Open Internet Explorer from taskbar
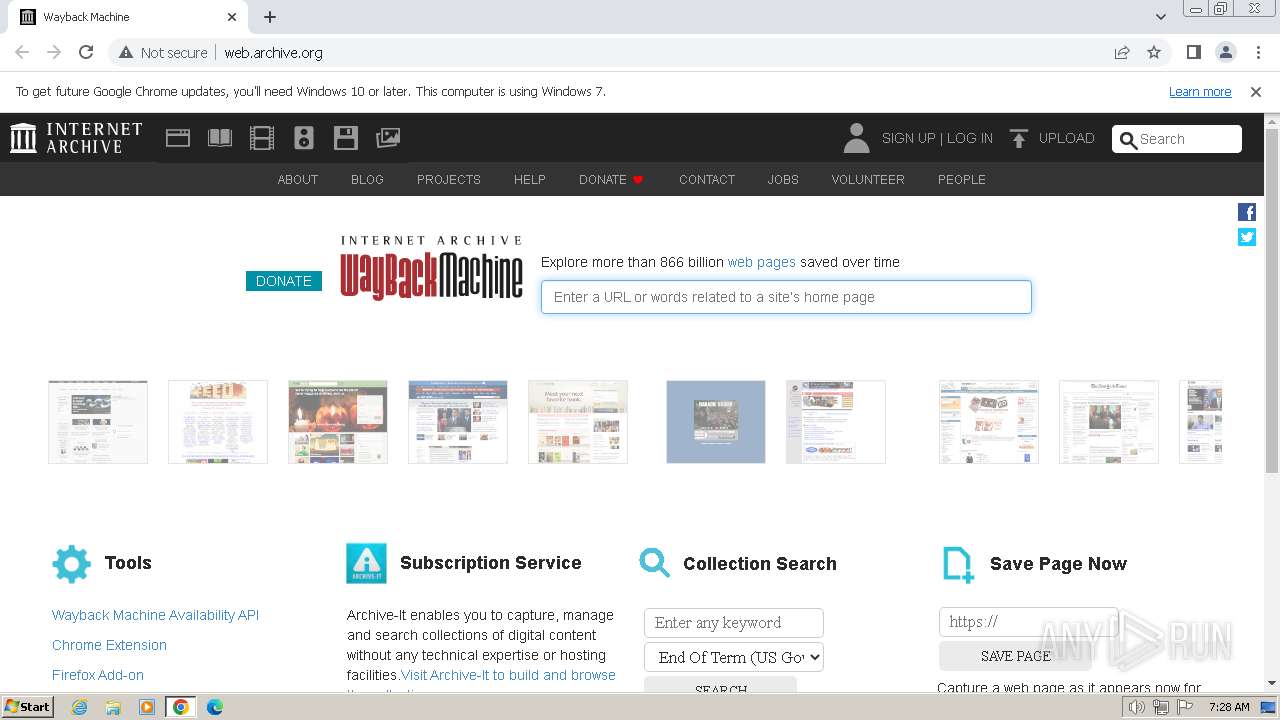Screen dimensions: 1280x720 click(80, 707)
